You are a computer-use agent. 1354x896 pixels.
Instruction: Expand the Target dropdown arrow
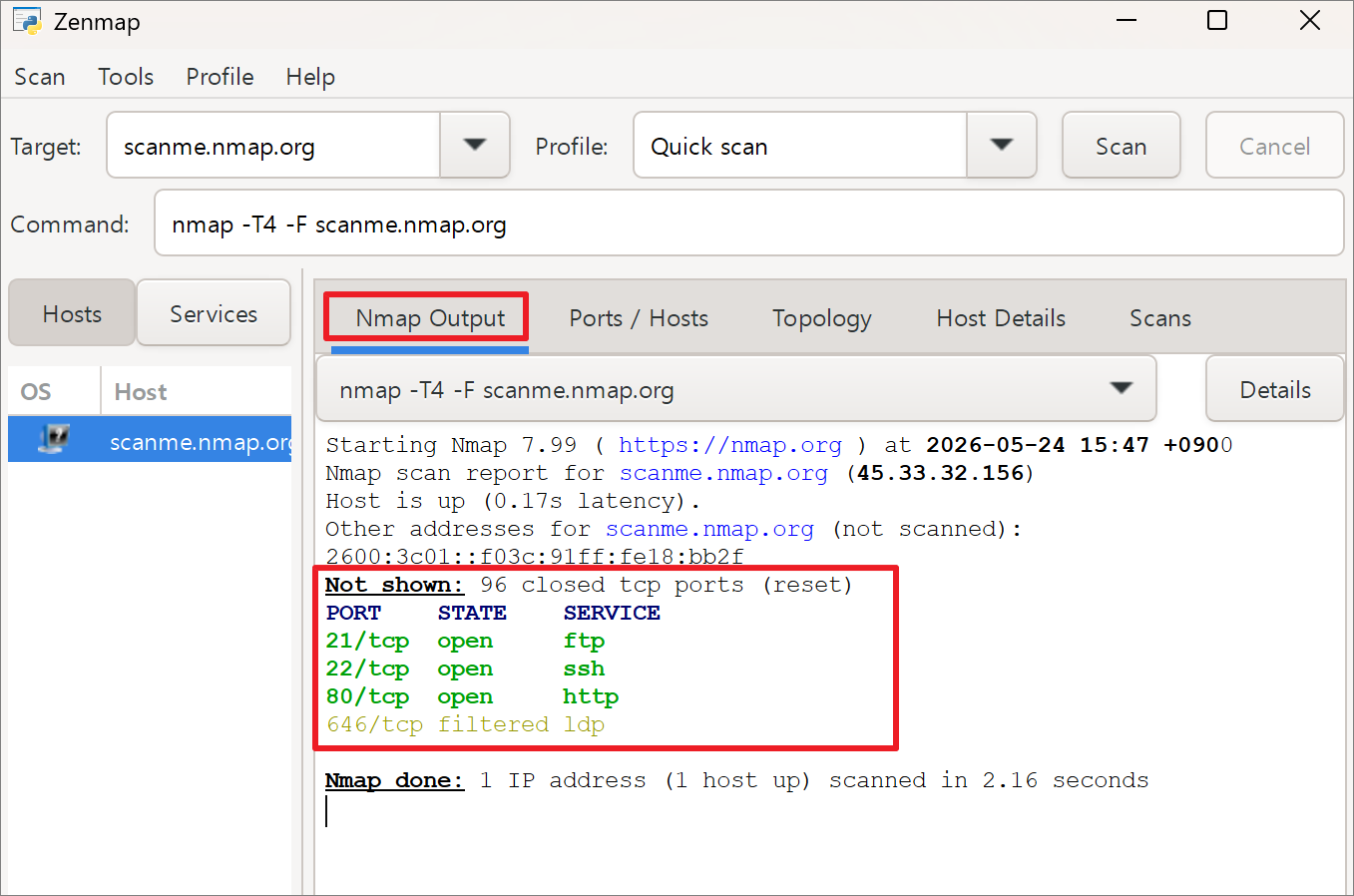point(475,146)
